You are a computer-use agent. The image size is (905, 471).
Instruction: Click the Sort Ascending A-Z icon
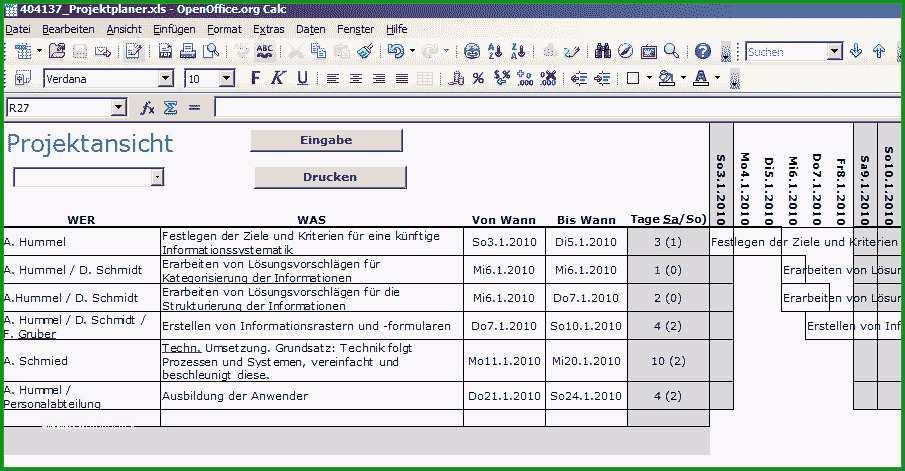[x=495, y=51]
